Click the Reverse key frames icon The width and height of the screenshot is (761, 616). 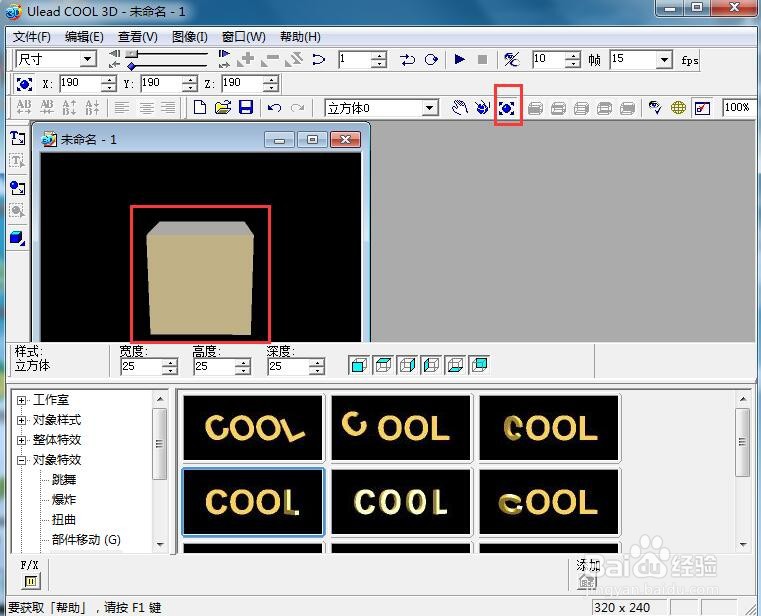coord(294,59)
